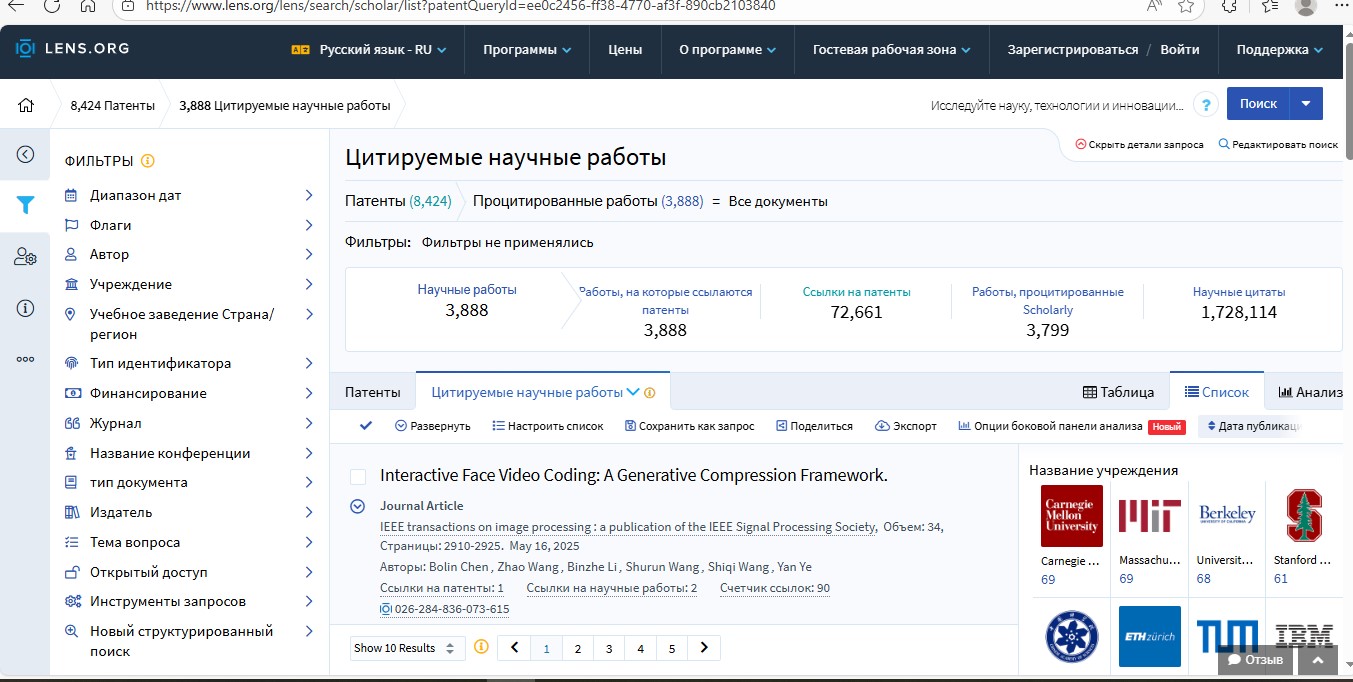Open the IEEE transactions on image processing link

coord(628,527)
